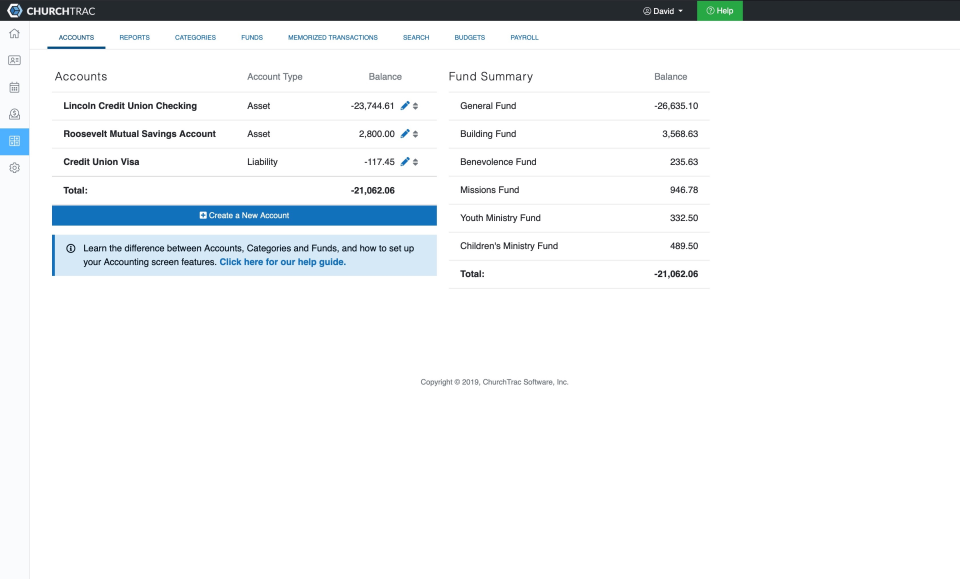Click the copyright ChurchTrac Software text

pos(495,382)
